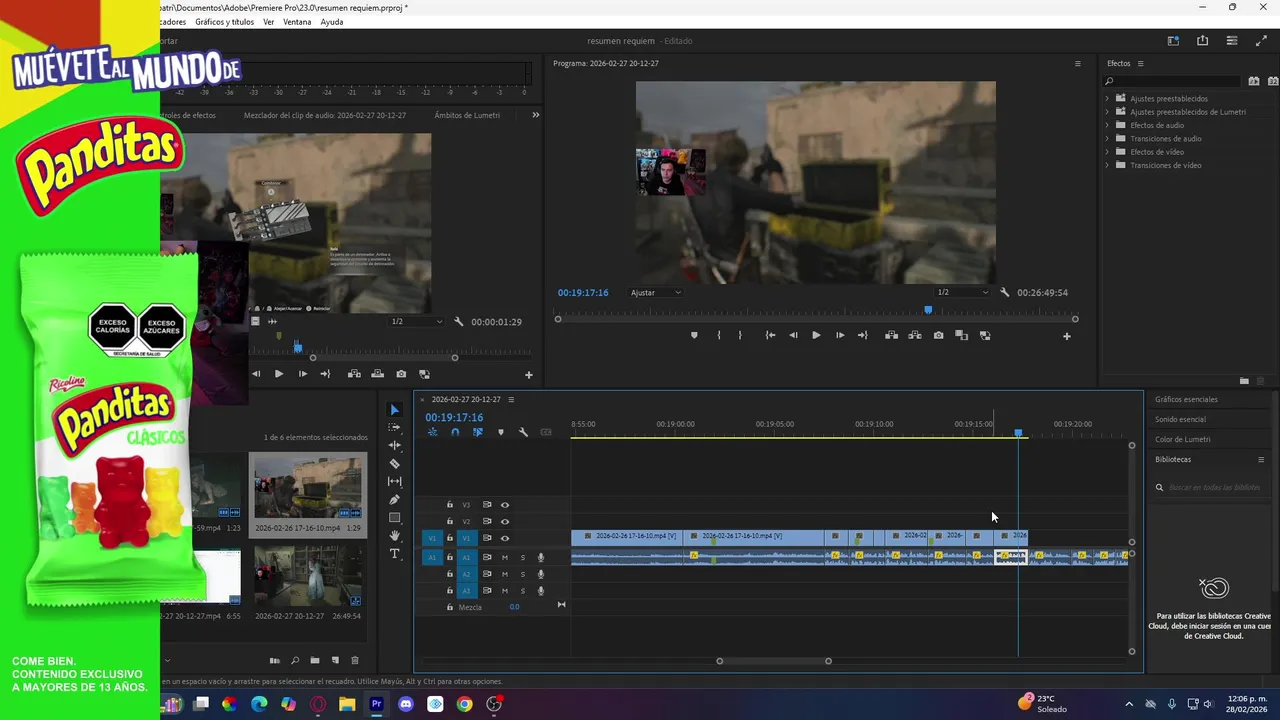Viewport: 1280px width, 720px height.
Task: Open timeline display settings wrench
Action: coord(523,432)
